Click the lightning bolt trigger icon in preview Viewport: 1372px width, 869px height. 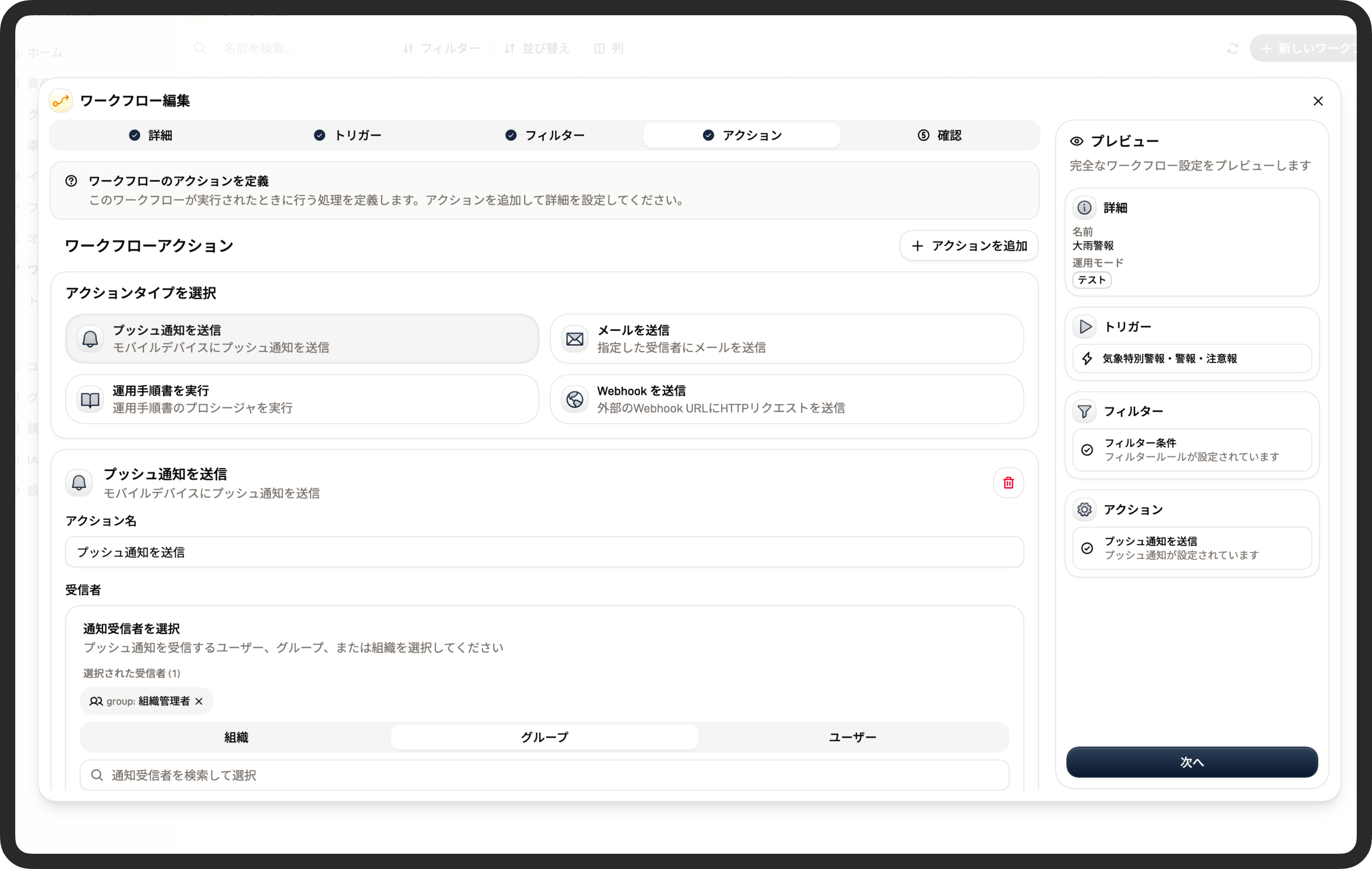point(1086,358)
